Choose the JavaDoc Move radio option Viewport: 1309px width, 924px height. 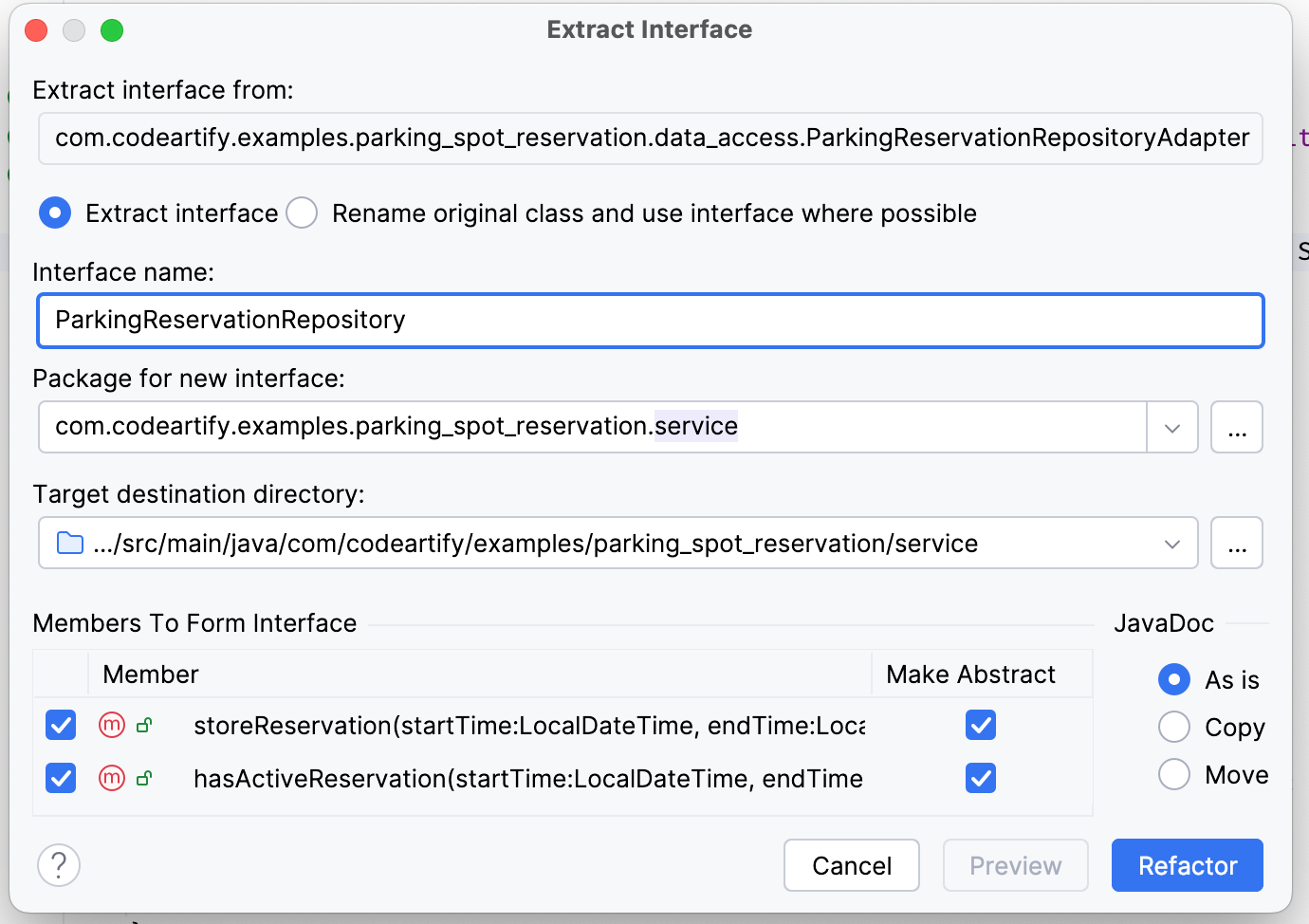pos(1174,775)
